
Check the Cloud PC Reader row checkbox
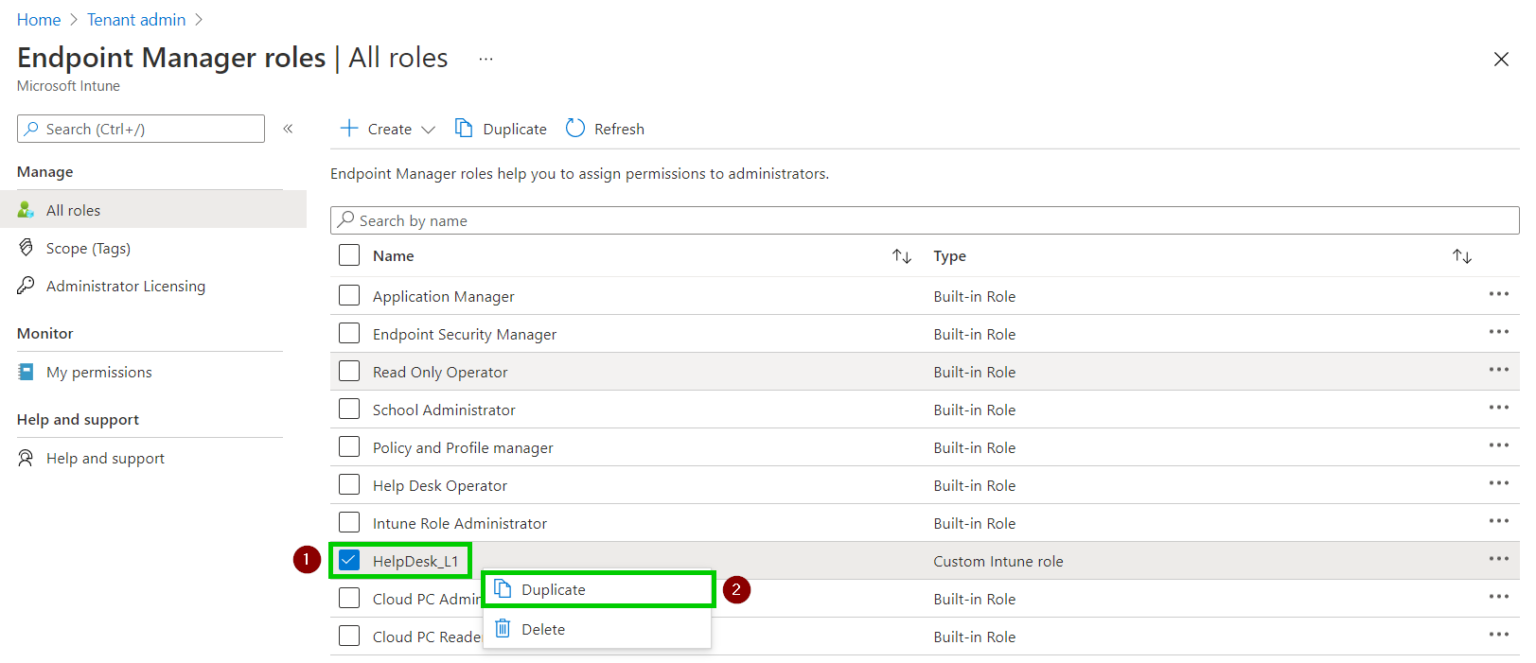coord(349,636)
